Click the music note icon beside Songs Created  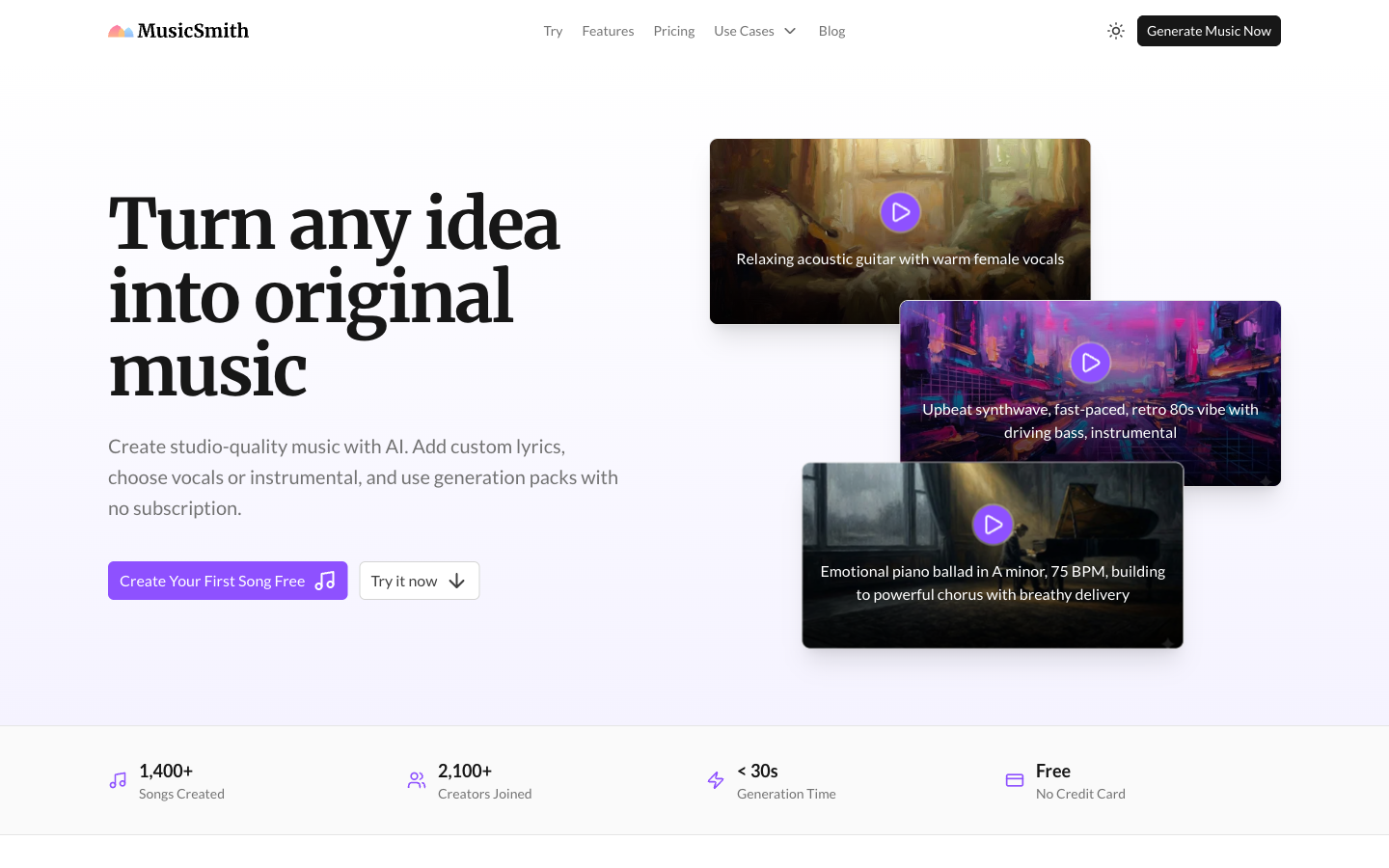pos(117,779)
